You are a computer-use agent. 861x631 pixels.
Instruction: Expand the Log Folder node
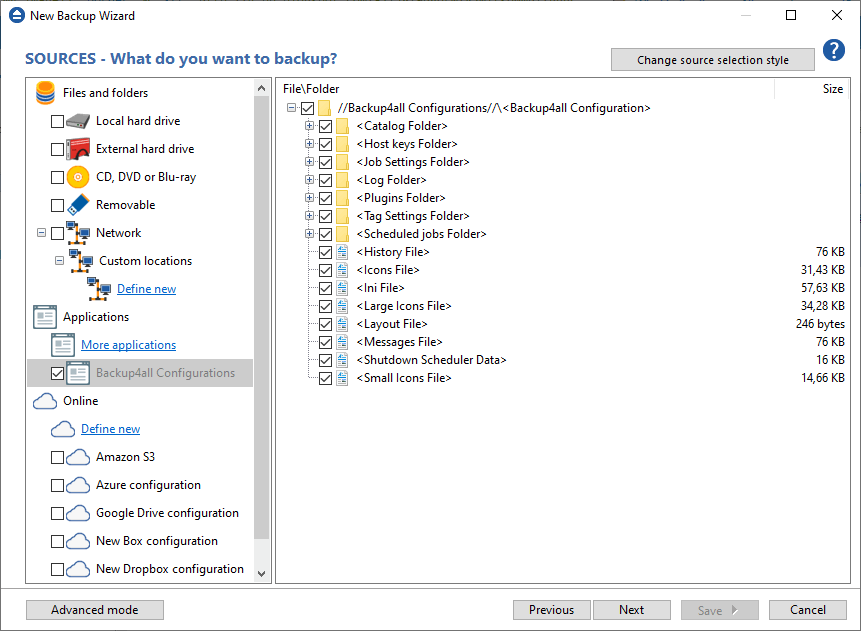tap(310, 180)
